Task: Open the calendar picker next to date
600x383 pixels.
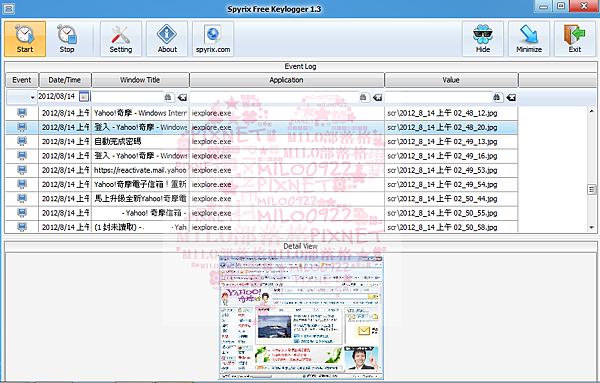Action: point(84,97)
